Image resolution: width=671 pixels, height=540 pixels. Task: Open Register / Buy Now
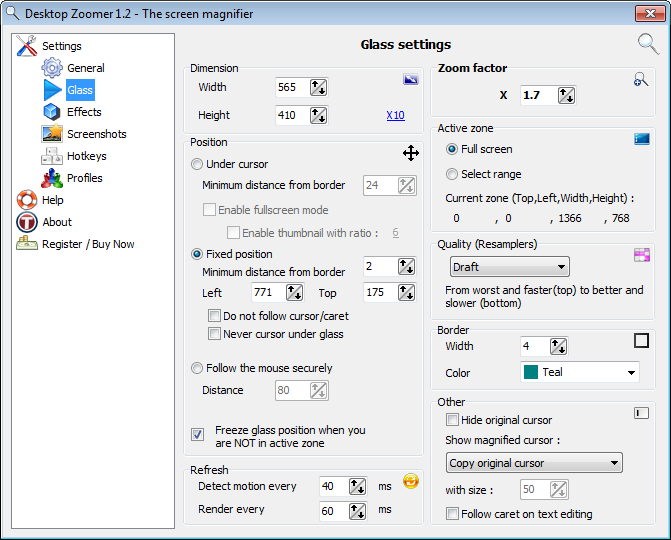pos(88,244)
